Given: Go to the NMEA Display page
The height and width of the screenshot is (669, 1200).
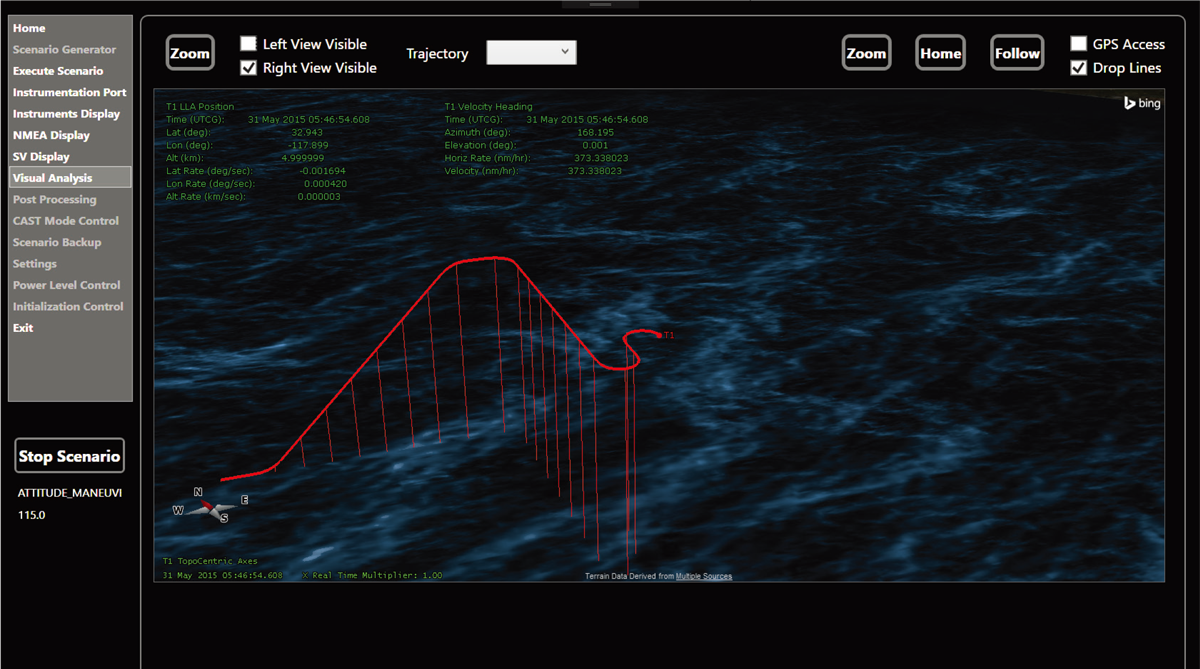Looking at the screenshot, I should (x=51, y=135).
